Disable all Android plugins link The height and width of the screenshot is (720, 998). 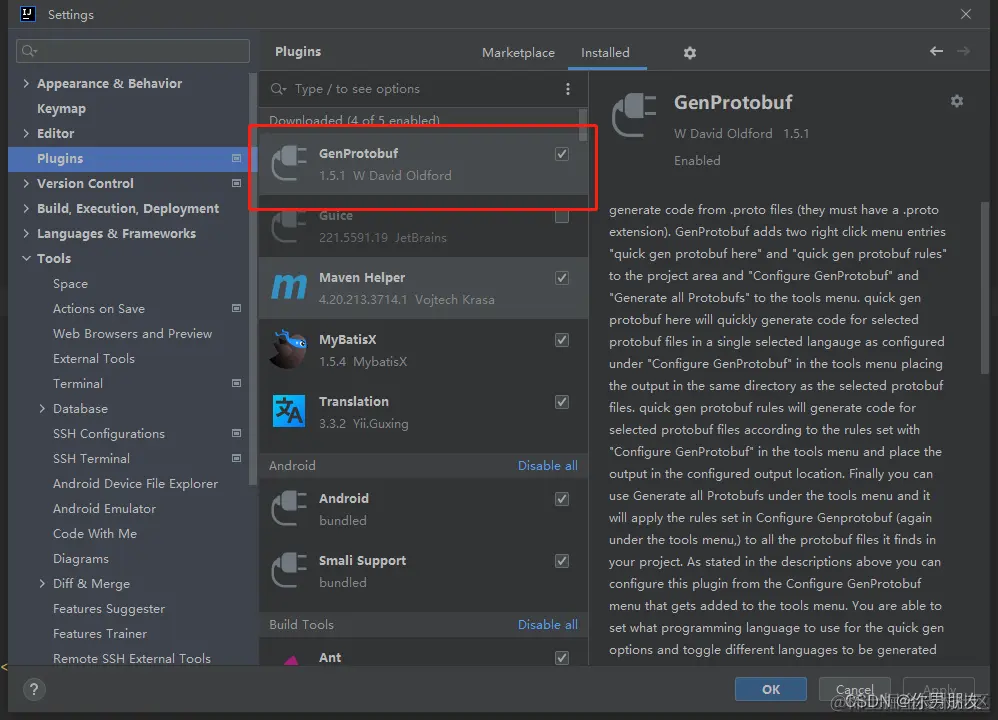(x=547, y=466)
